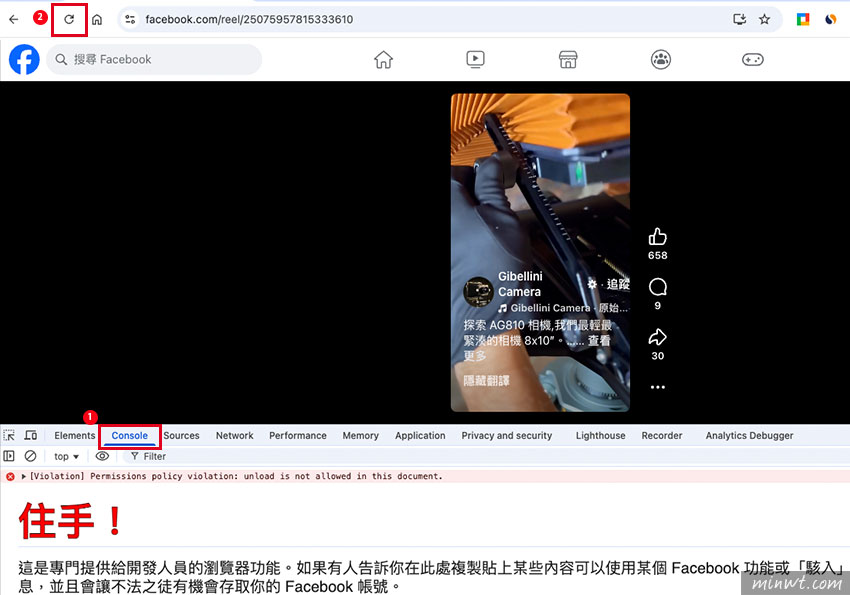Viewport: 850px width, 595px height.
Task: Select the inspect element tool in DevTools
Action: click(x=9, y=435)
